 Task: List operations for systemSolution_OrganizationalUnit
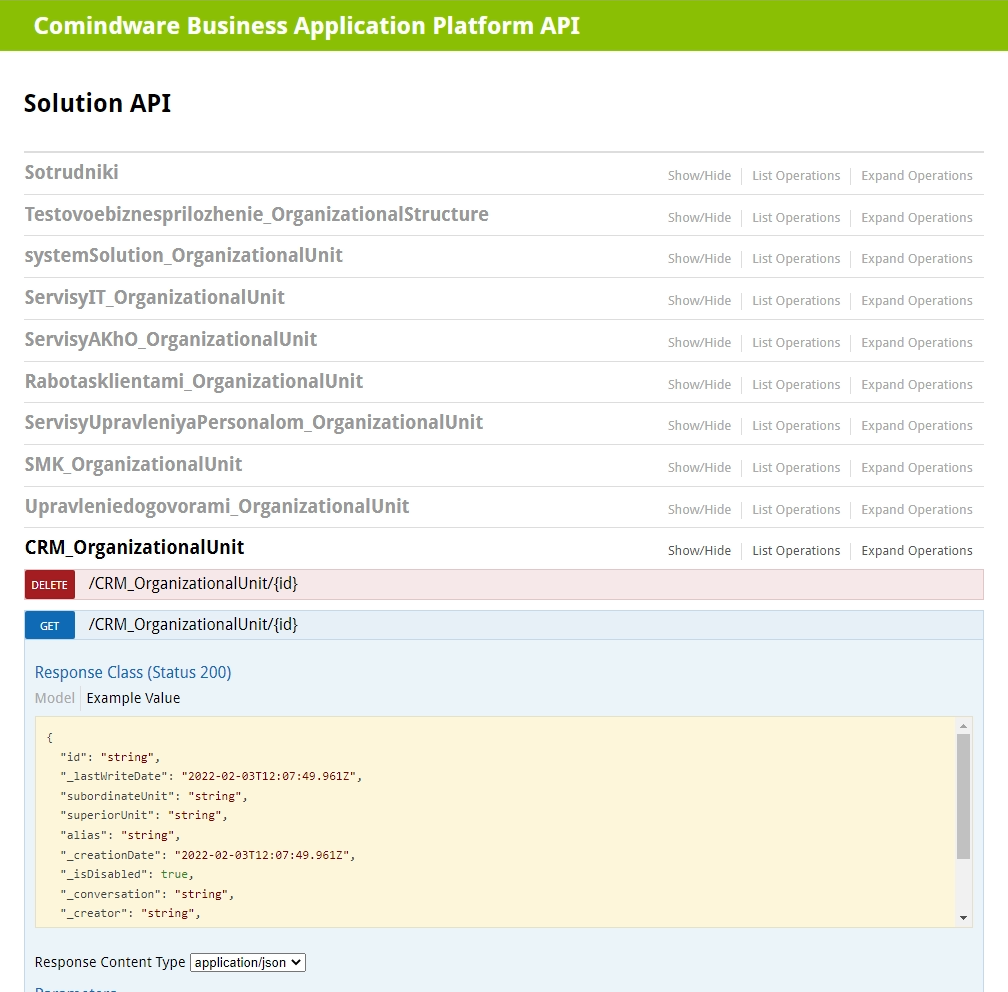coord(796,258)
